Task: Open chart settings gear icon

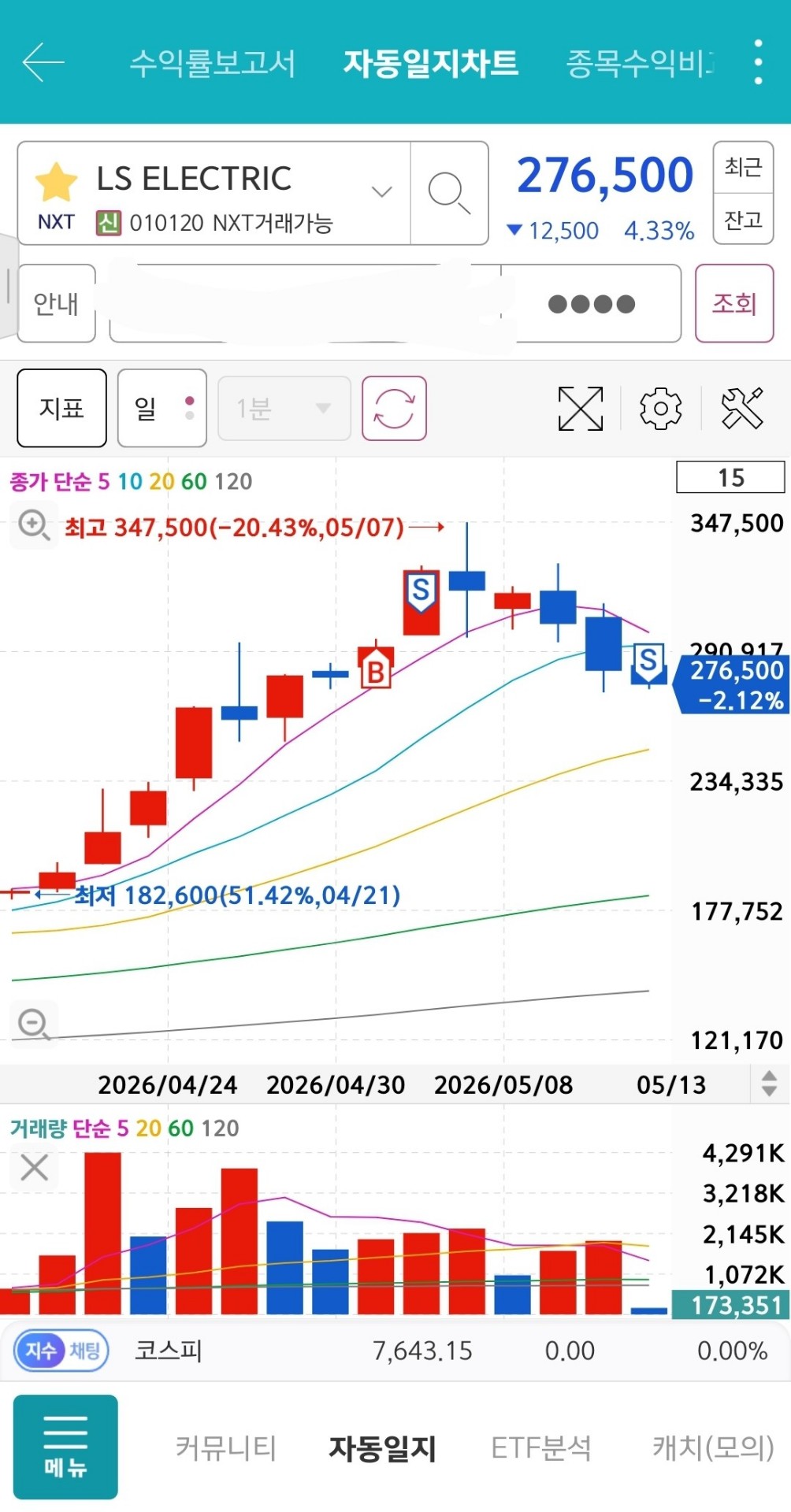Action: pyautogui.click(x=660, y=409)
